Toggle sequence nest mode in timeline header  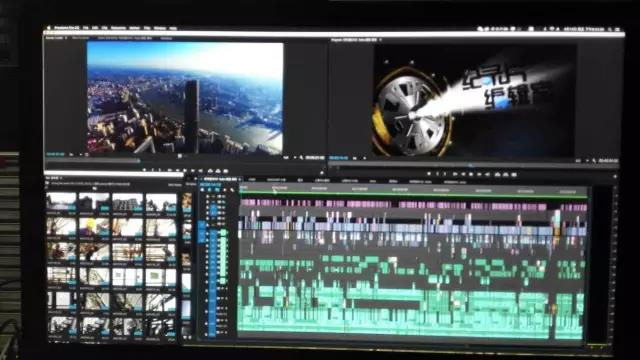[x=202, y=190]
